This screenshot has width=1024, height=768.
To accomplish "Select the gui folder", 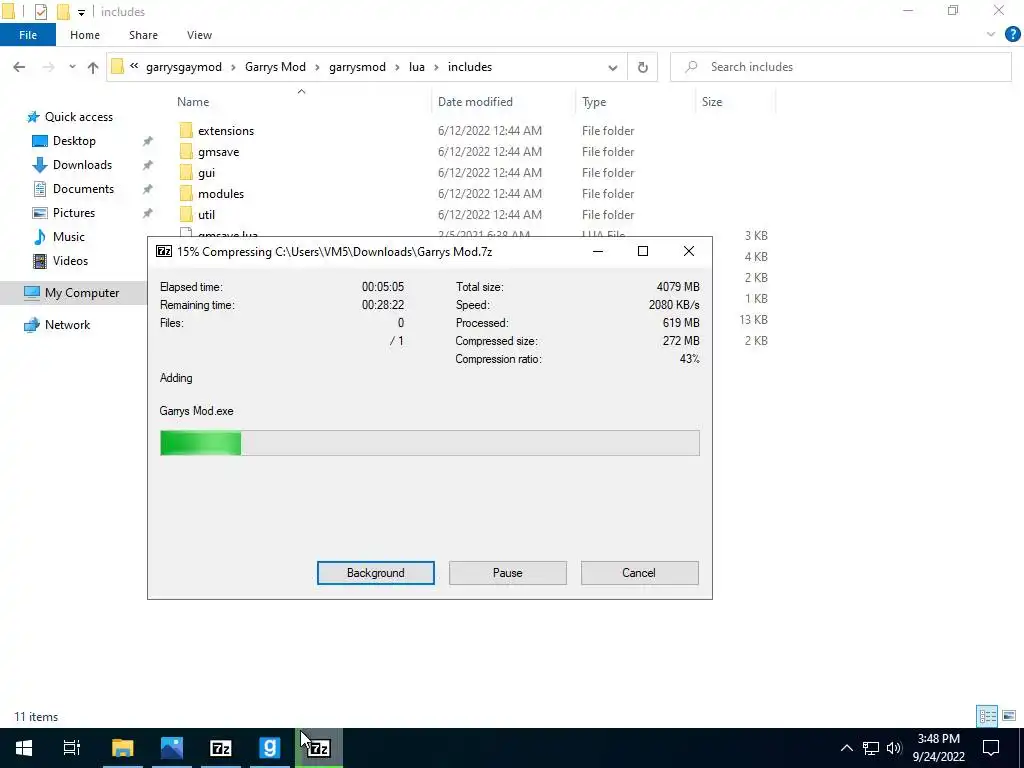I will tap(206, 172).
